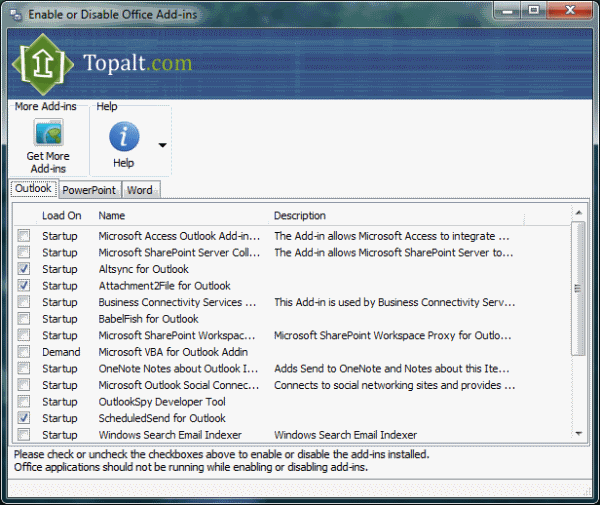
Task: Switch to the Outlook tab
Action: coord(34,188)
